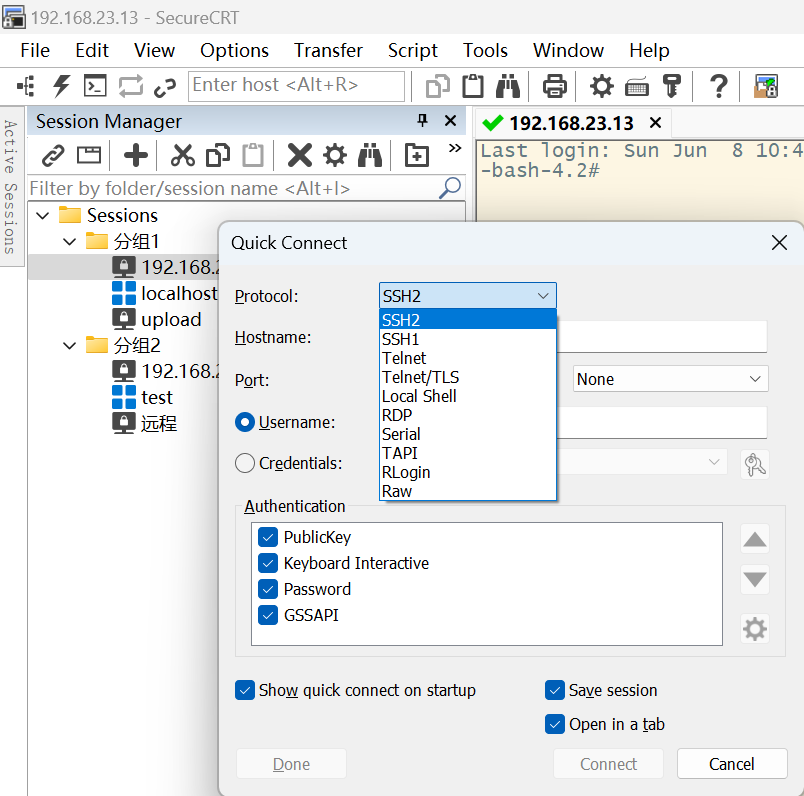The image size is (804, 796).
Task: Click the Find binoculars icon in Session Manager
Action: (x=370, y=155)
